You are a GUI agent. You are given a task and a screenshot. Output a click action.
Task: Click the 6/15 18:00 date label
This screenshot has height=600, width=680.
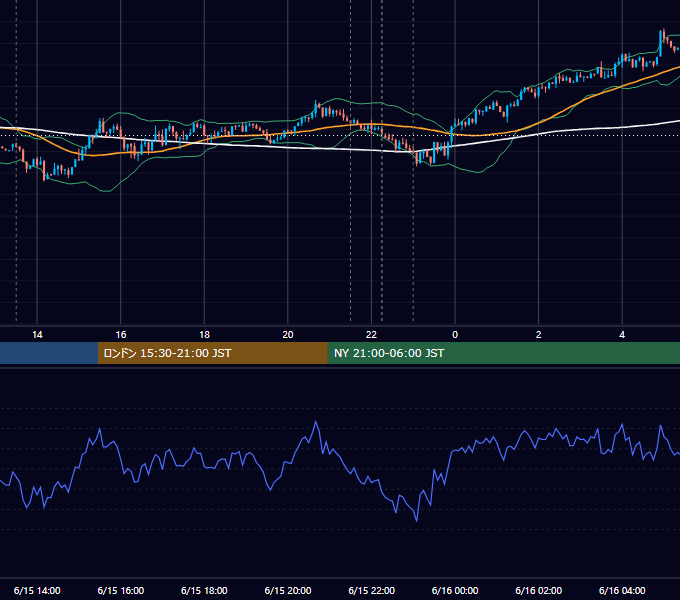pos(204,590)
